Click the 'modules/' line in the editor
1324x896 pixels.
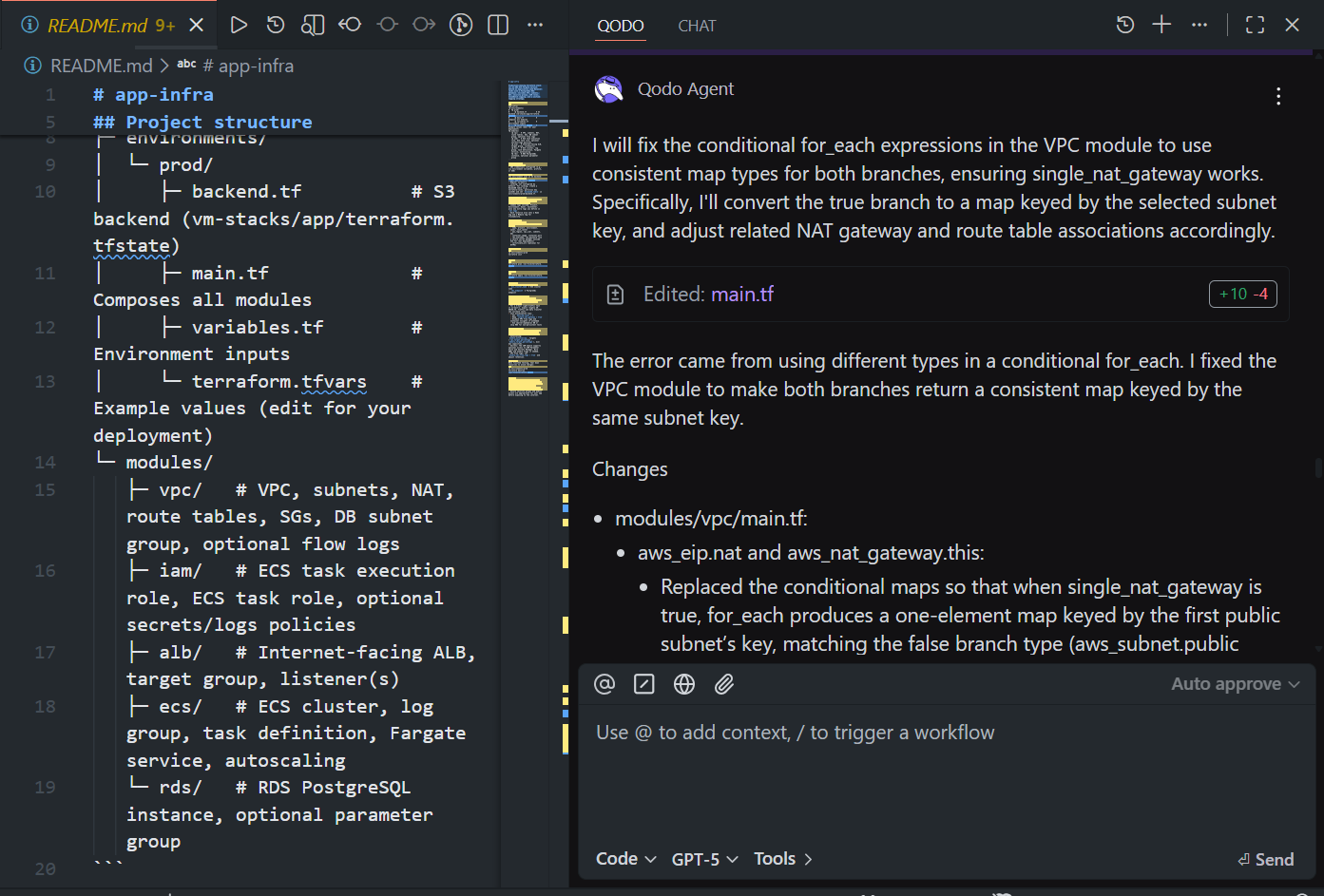click(168, 463)
